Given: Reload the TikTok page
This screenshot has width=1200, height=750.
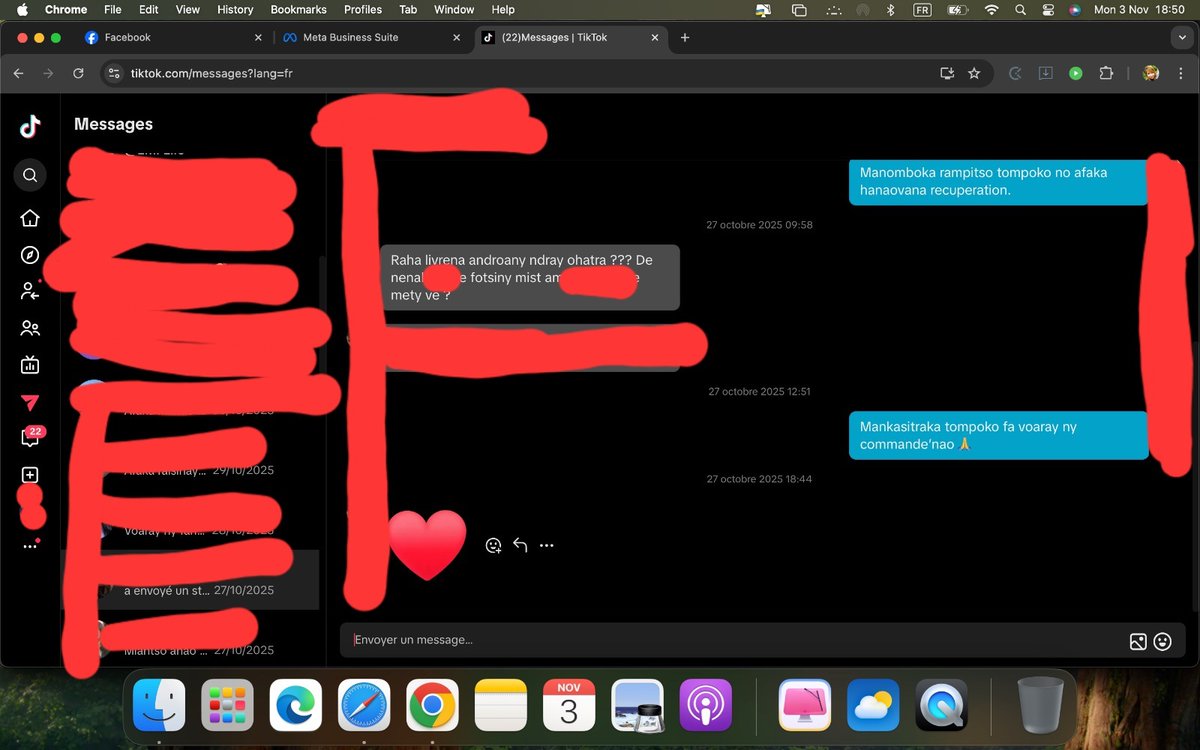Looking at the screenshot, I should coord(78,73).
